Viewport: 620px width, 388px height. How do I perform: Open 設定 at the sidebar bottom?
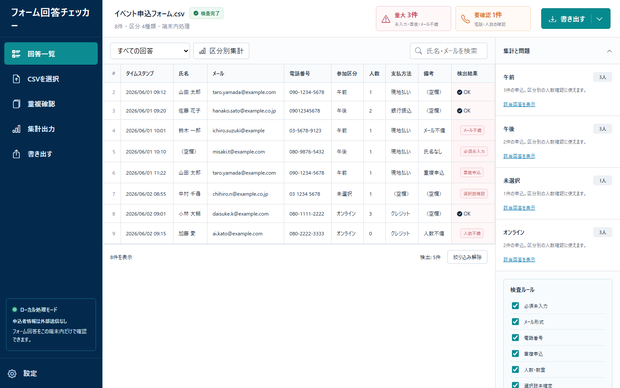(x=51, y=373)
